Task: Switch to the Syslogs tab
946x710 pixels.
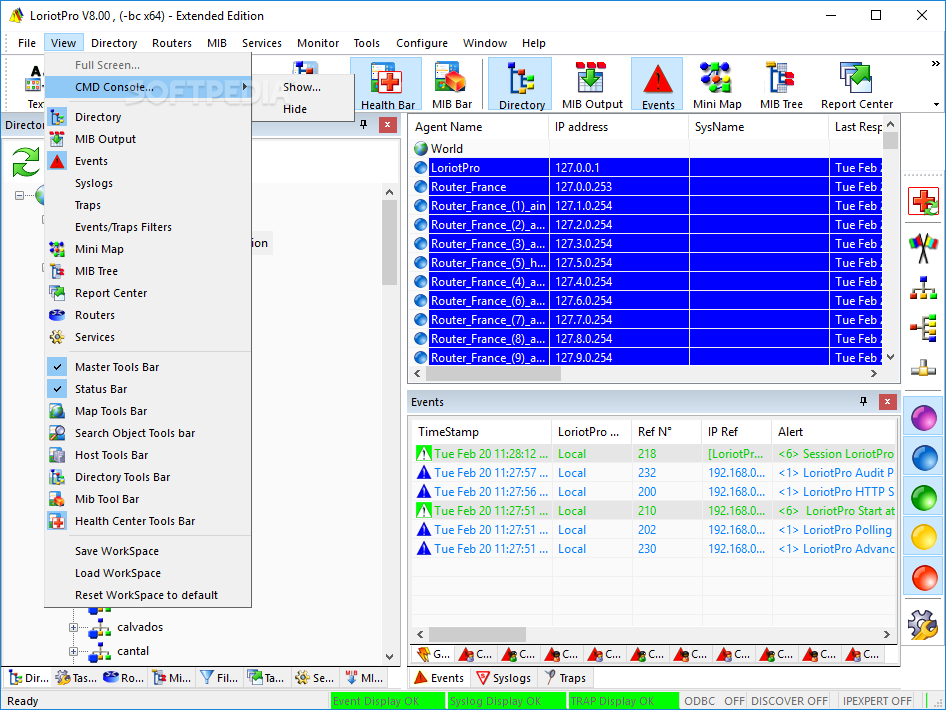Action: 504,678
